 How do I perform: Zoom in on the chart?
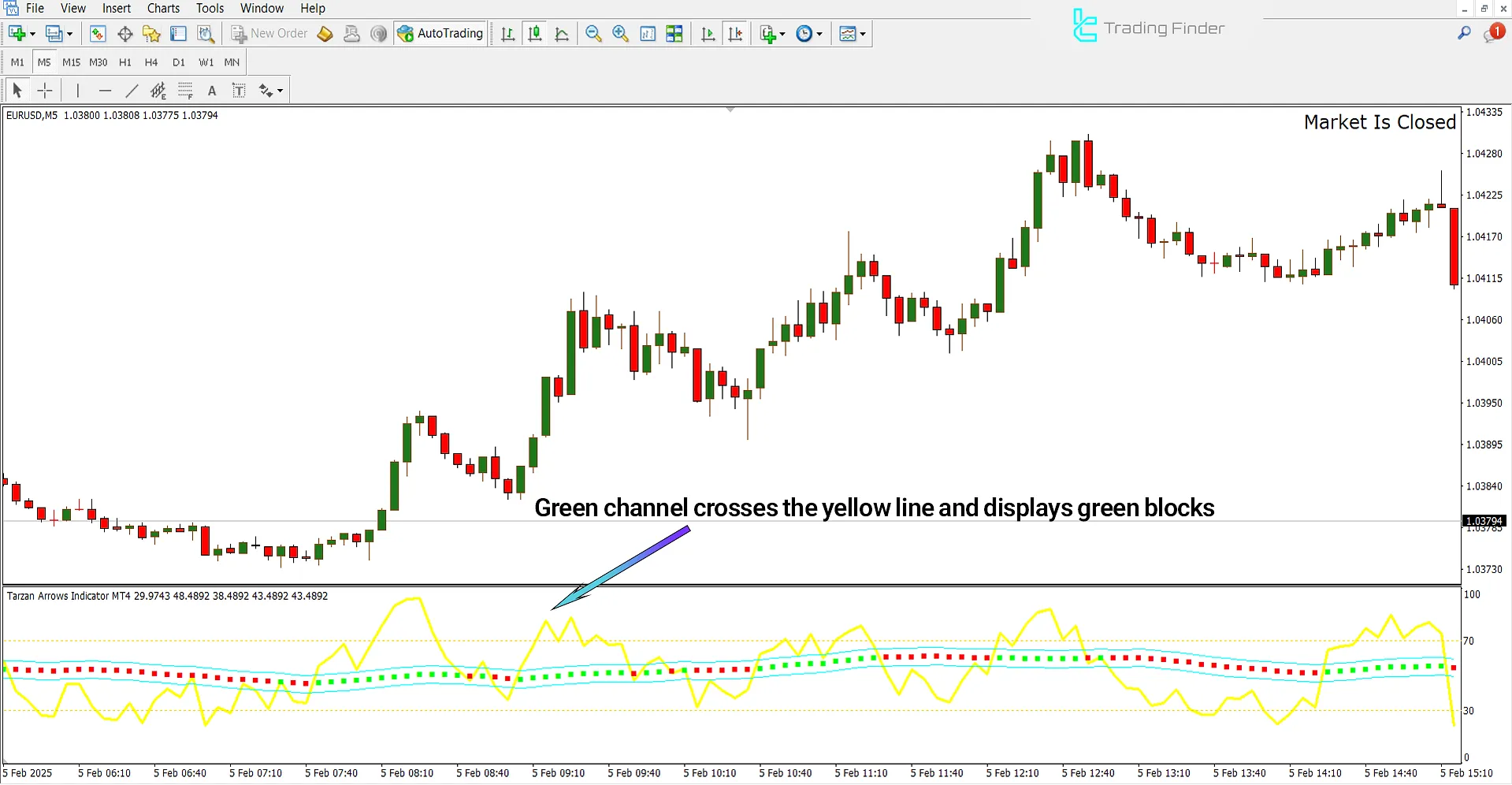click(620, 34)
